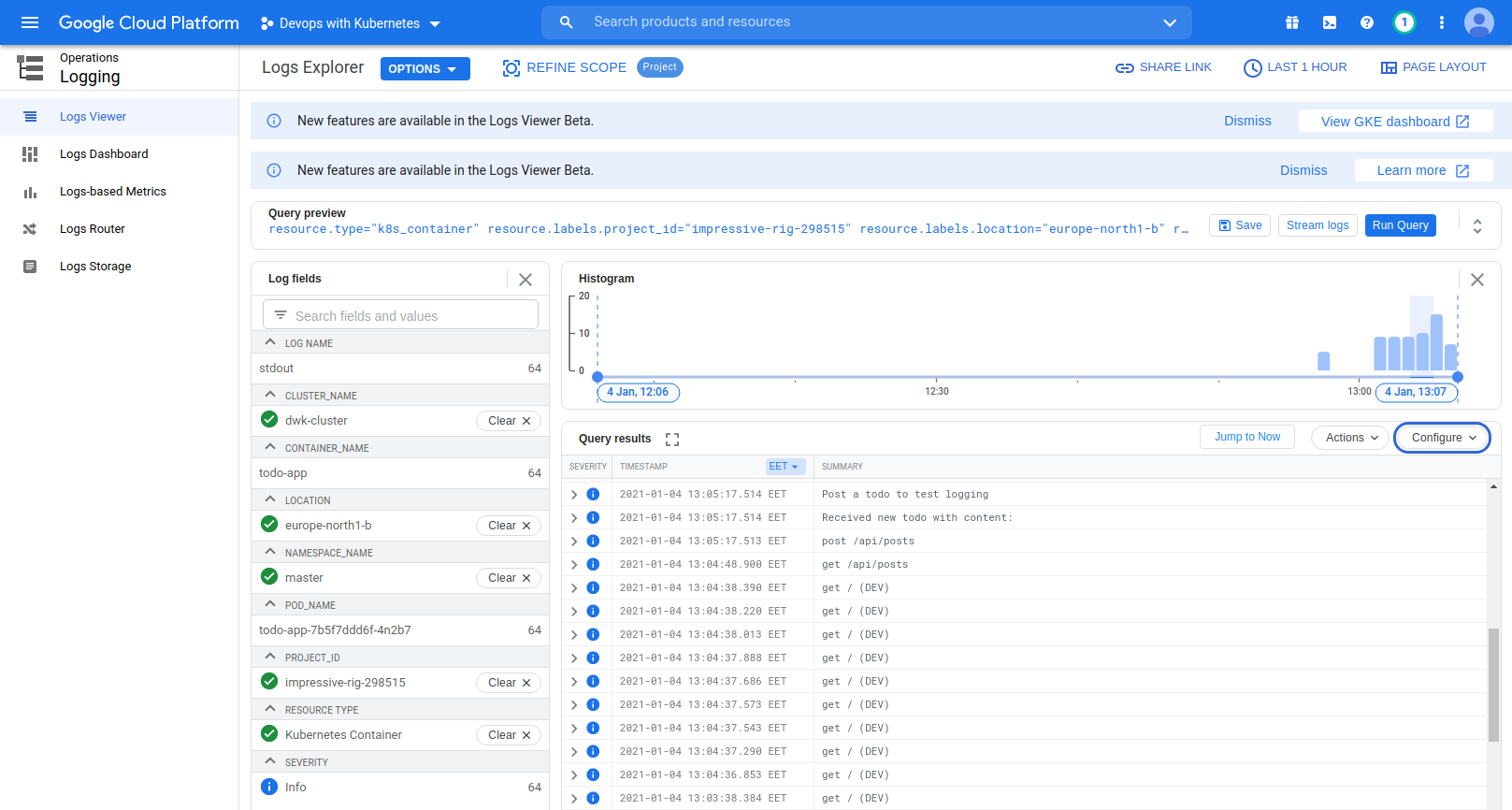Click Jump to Now

[x=1247, y=437]
